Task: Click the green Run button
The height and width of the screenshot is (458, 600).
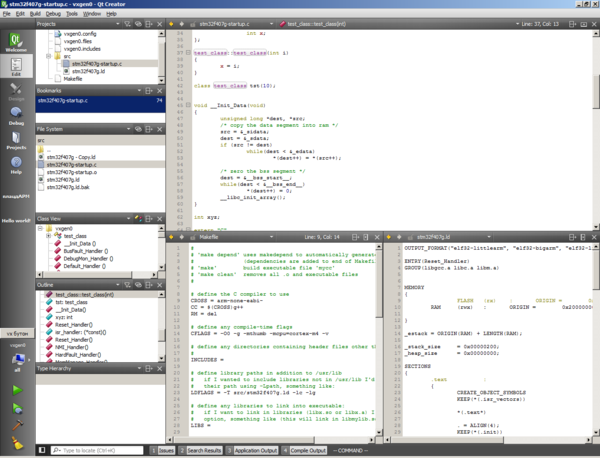Action: (x=17, y=390)
